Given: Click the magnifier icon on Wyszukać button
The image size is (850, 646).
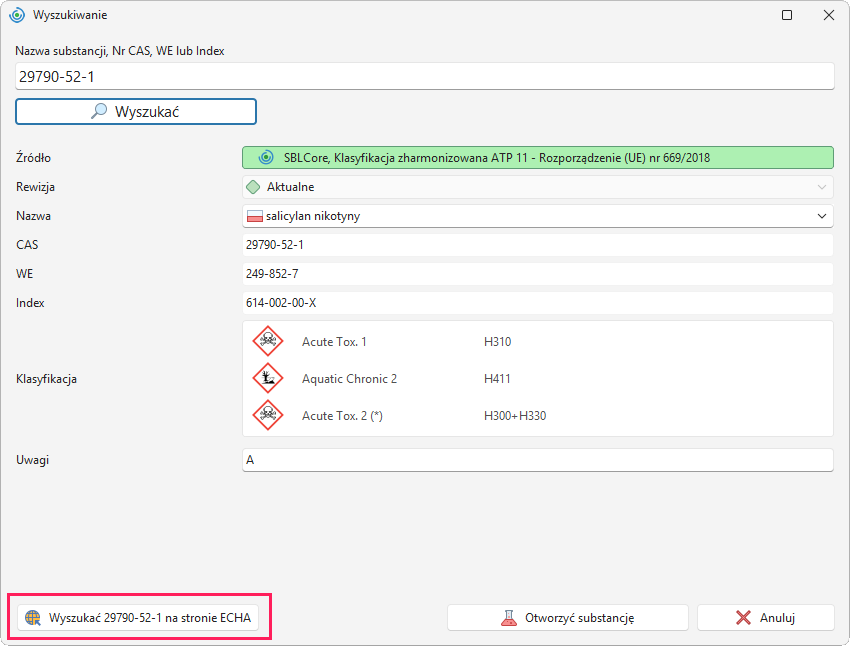Looking at the screenshot, I should [x=99, y=111].
